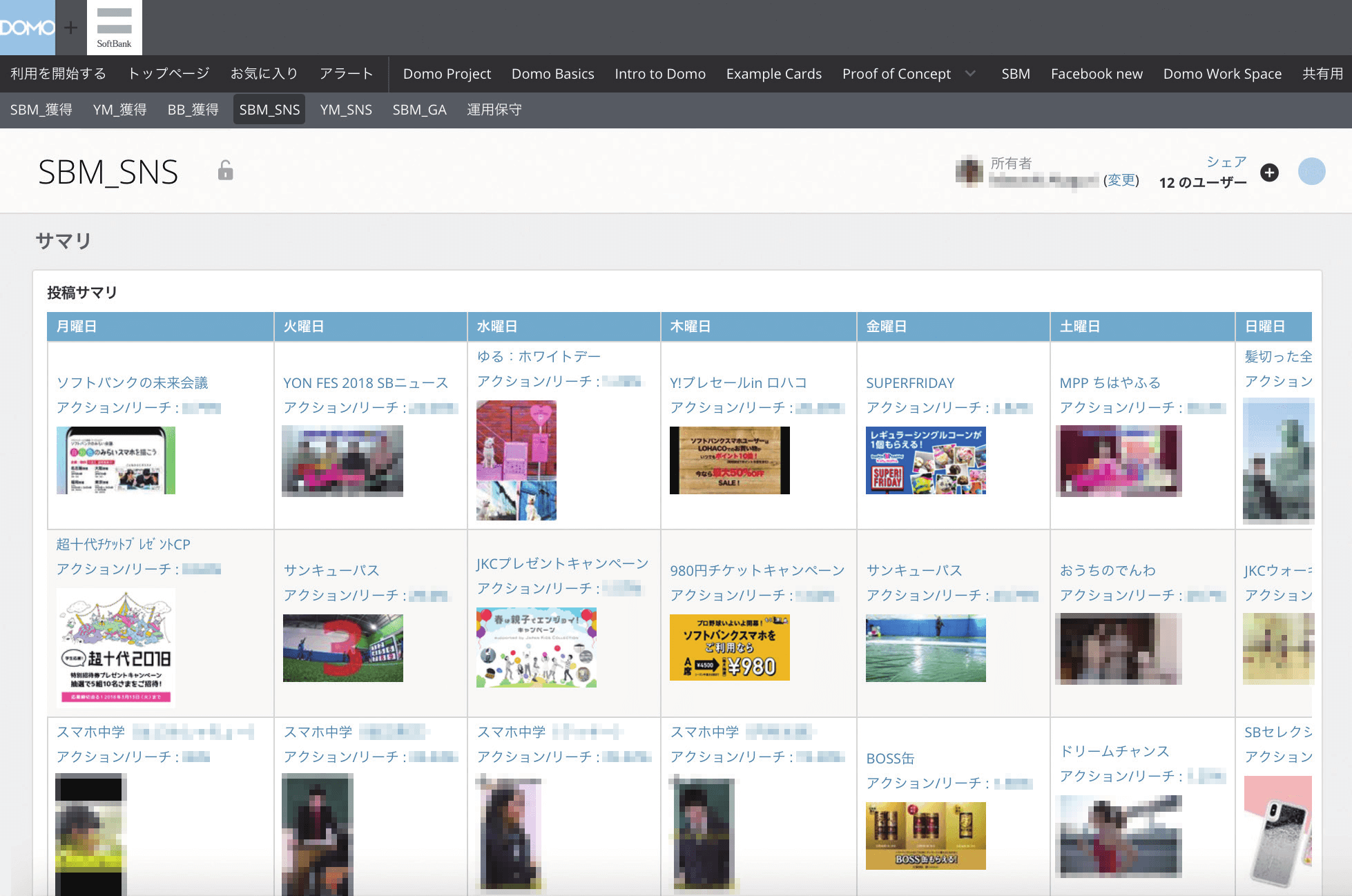The height and width of the screenshot is (896, 1352).
Task: Open お気に入り in the navigation bar
Action: click(264, 73)
